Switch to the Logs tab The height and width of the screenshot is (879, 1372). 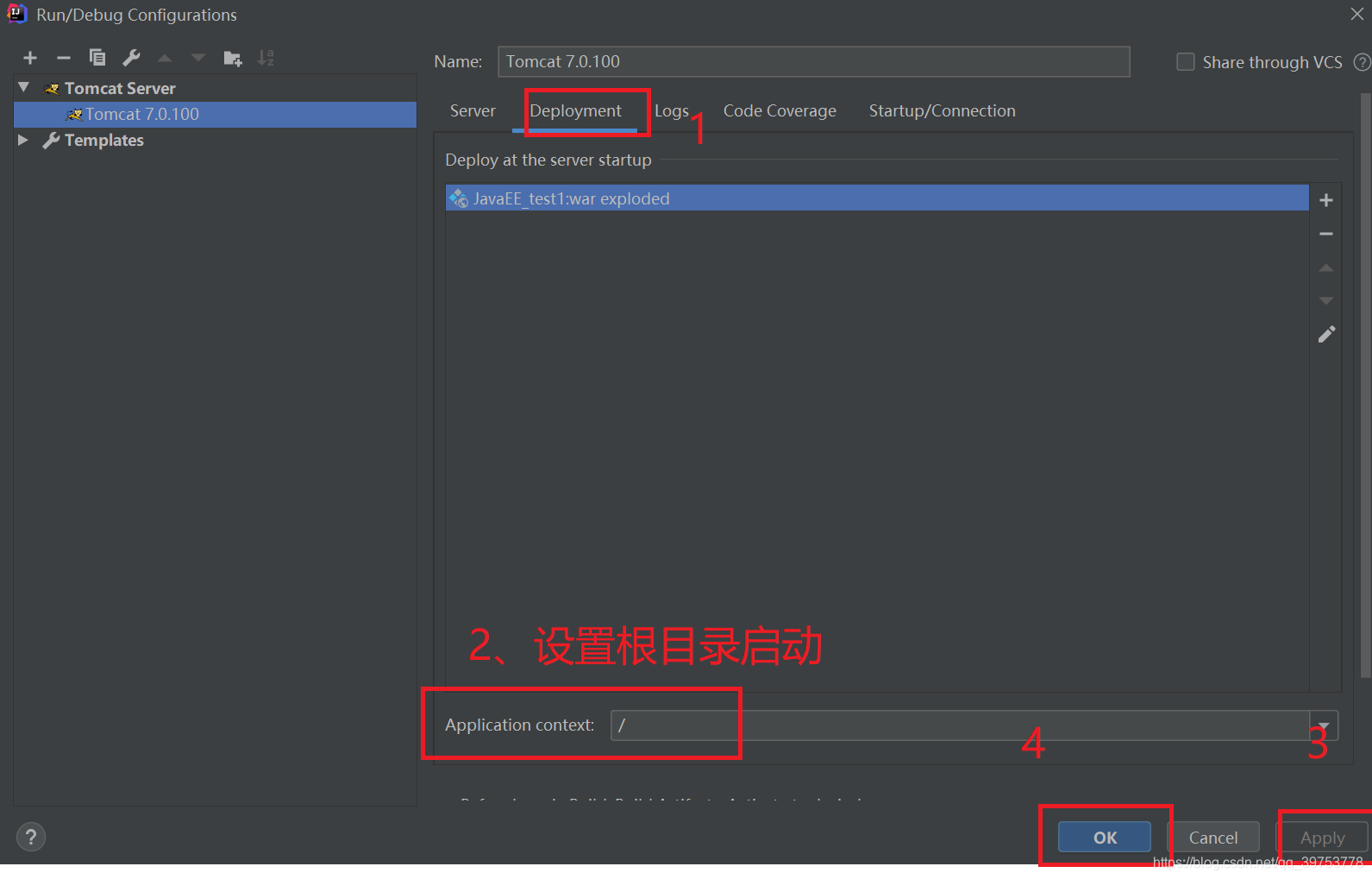click(671, 110)
